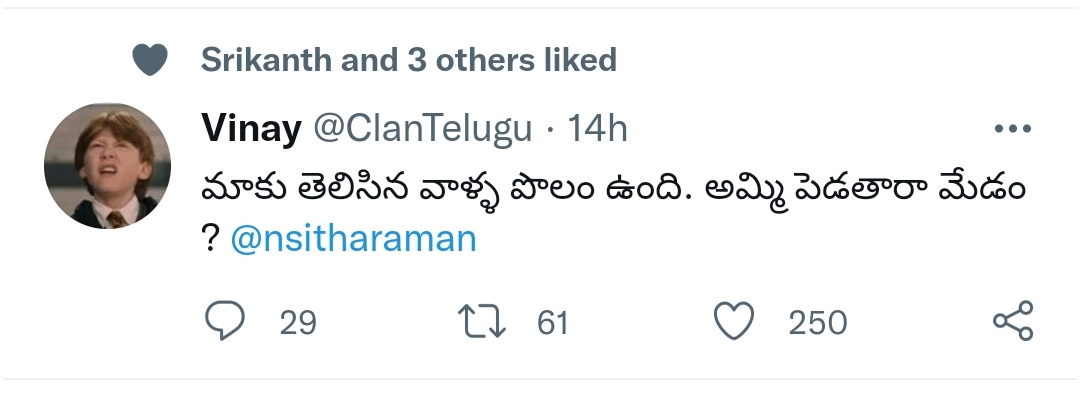Click the reply count 29
This screenshot has width=1080, height=396.
298,322
